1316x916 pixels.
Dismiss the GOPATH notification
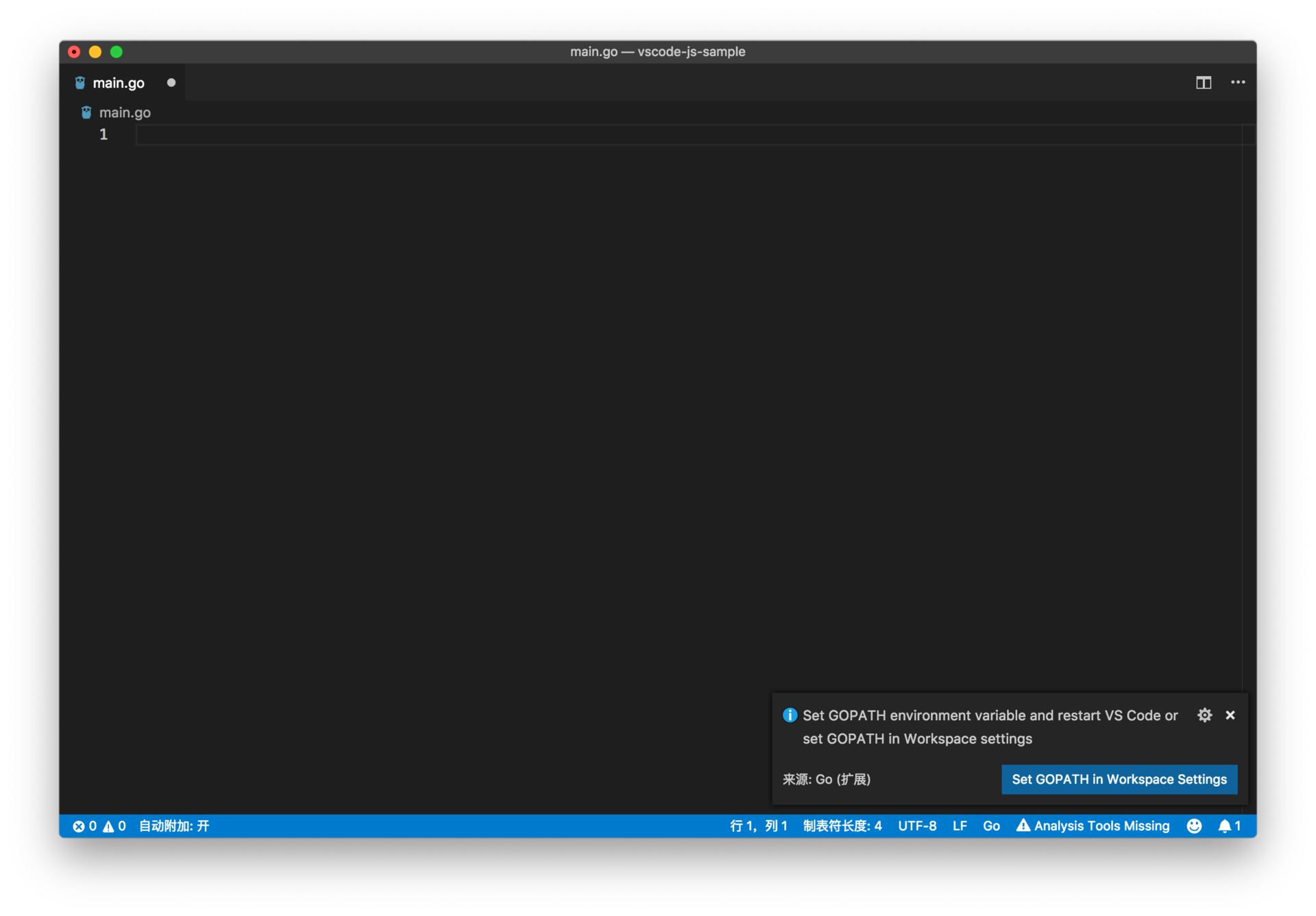click(1230, 715)
